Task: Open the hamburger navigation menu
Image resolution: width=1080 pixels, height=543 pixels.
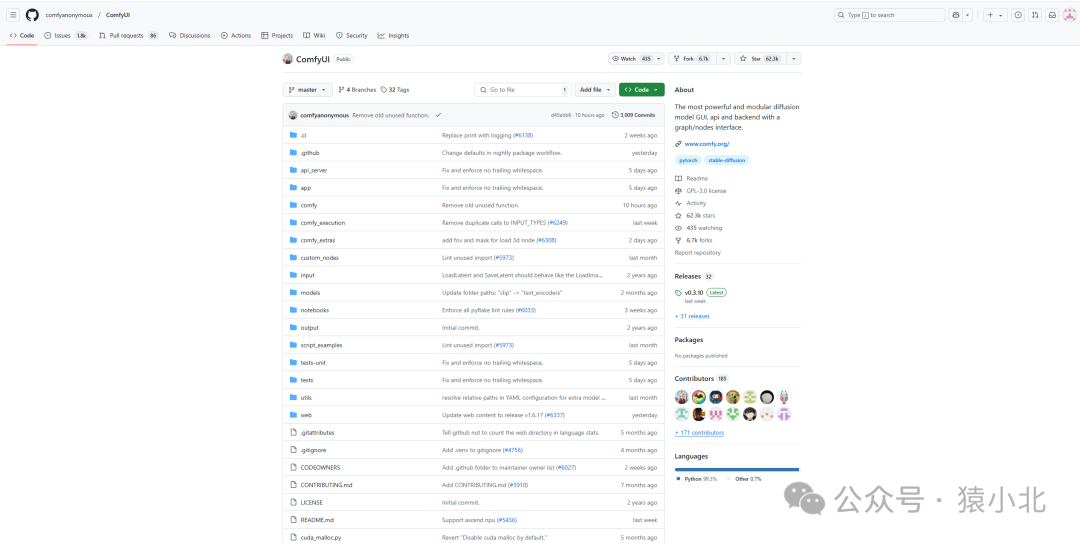Action: pyautogui.click(x=14, y=14)
